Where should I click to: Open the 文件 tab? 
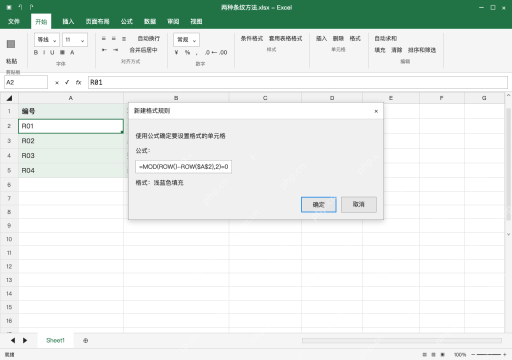14,22
